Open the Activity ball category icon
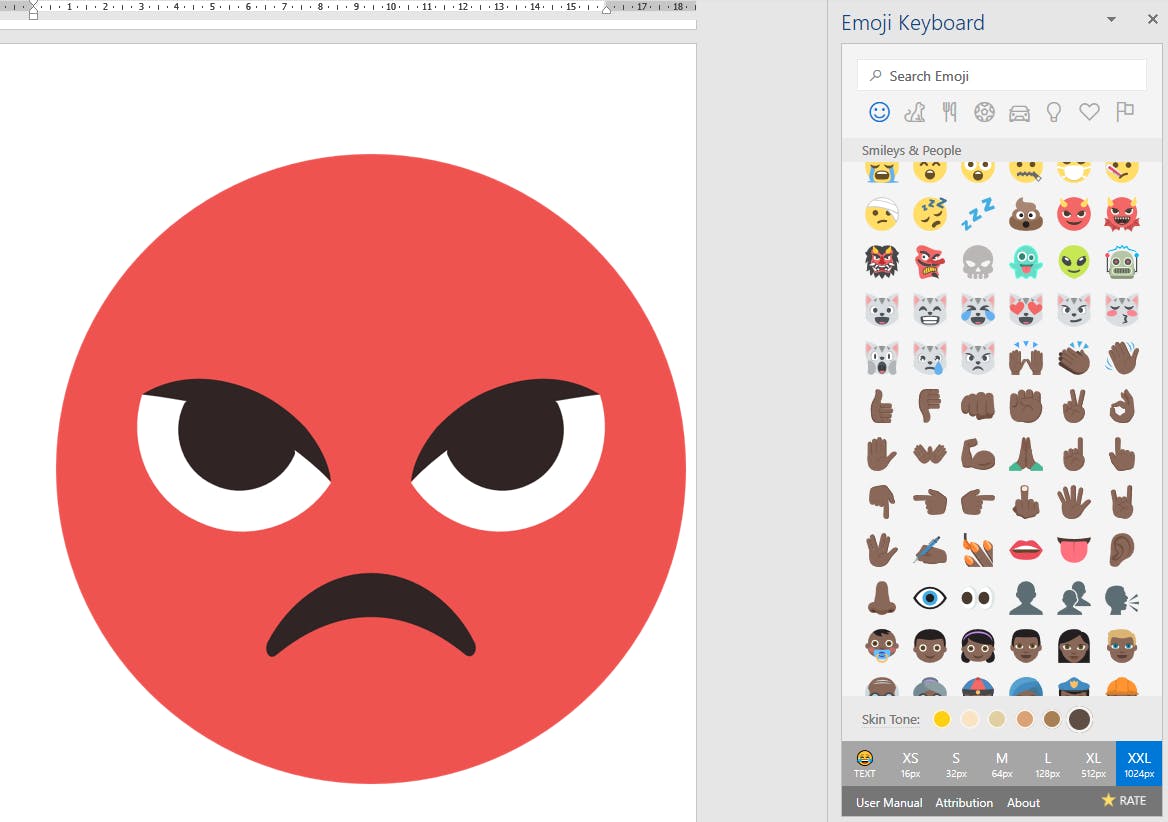 pos(984,112)
